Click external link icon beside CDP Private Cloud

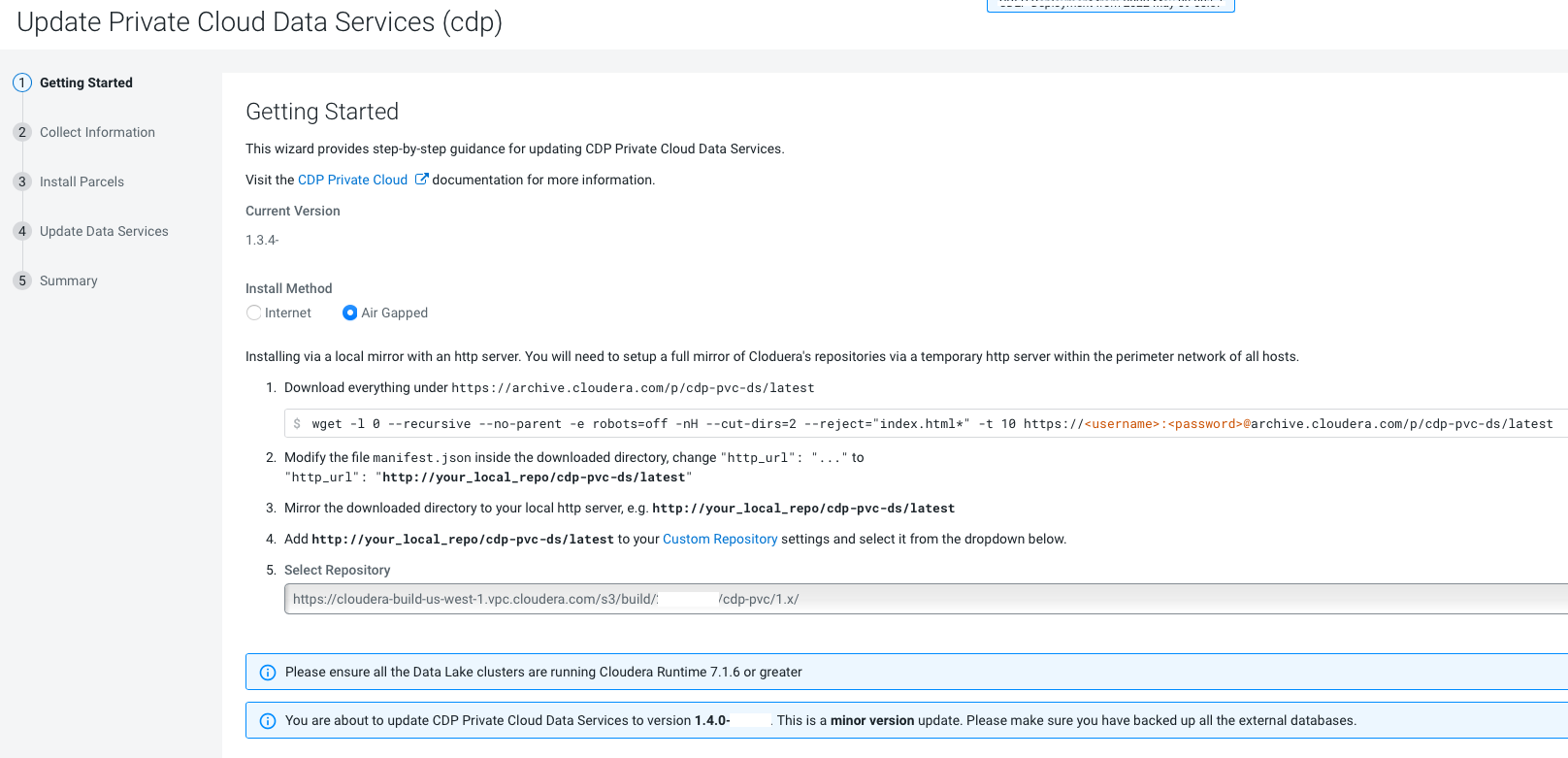(x=421, y=180)
